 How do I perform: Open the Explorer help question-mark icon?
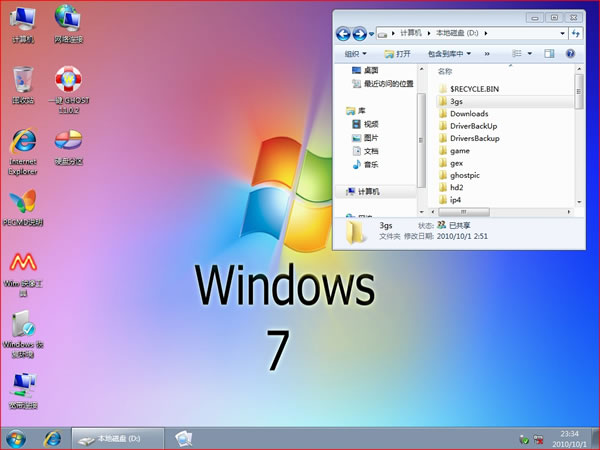pos(570,53)
